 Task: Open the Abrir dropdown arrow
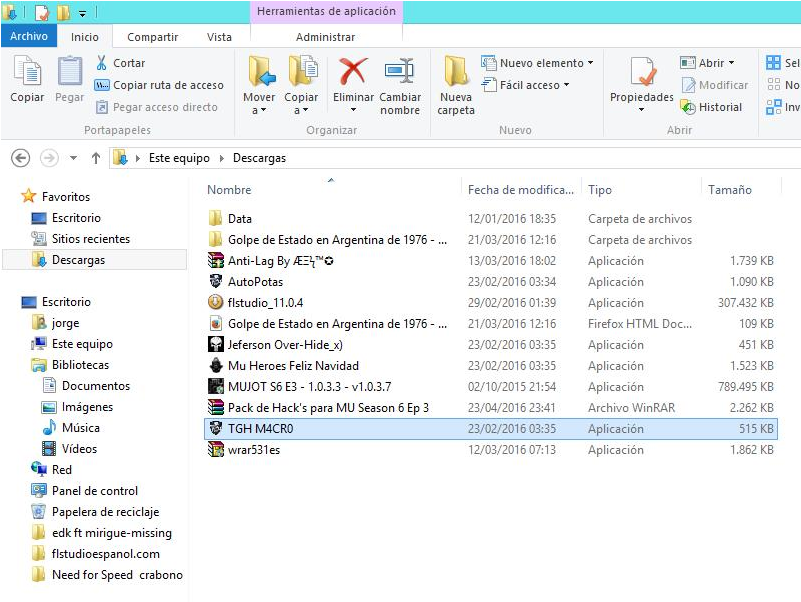(x=731, y=63)
